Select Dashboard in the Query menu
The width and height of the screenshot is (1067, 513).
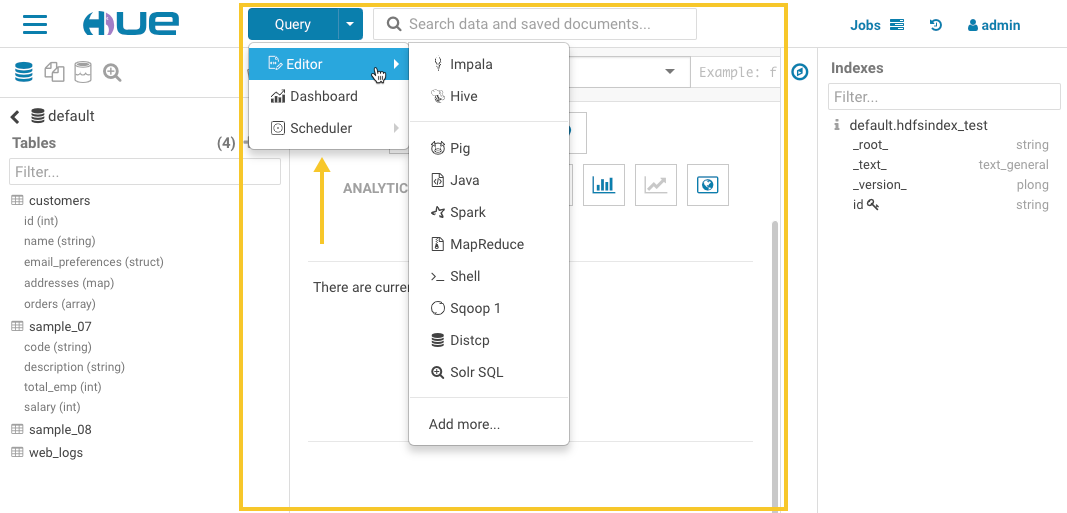(x=323, y=96)
